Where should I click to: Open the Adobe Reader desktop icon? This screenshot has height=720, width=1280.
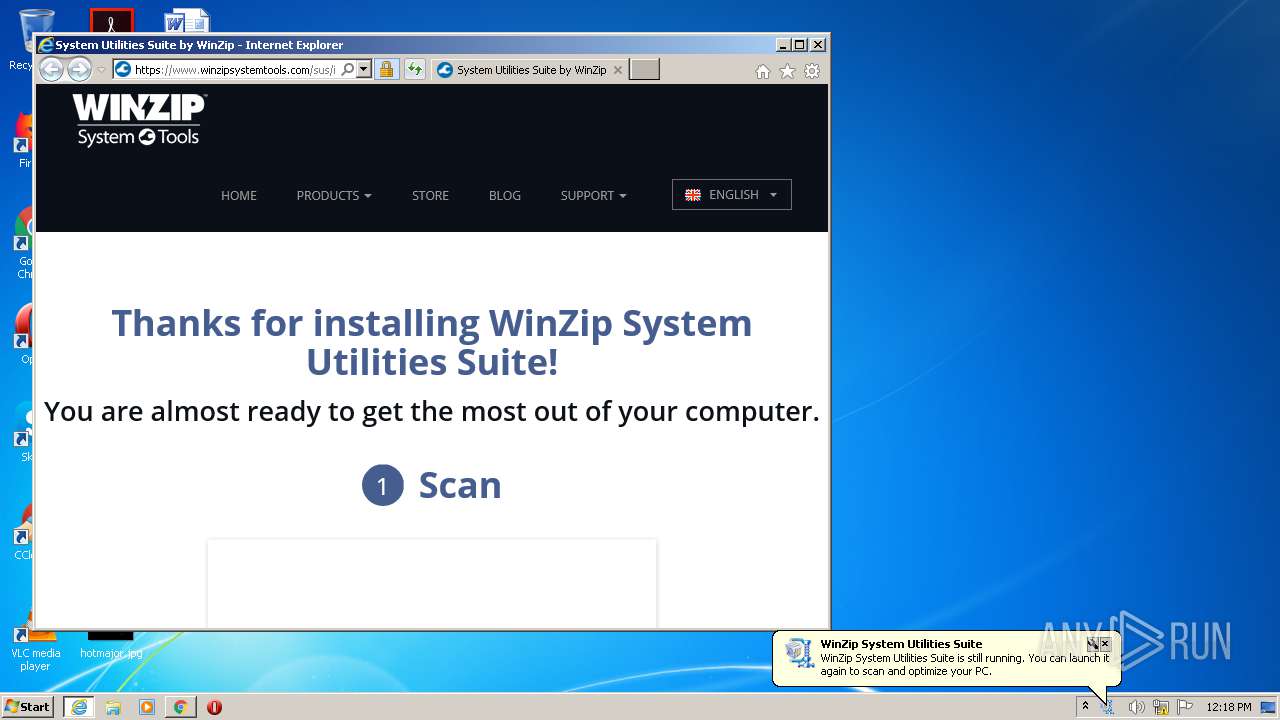click(111, 20)
